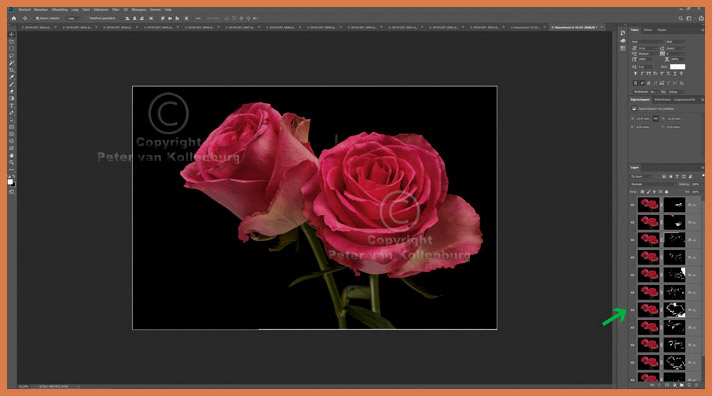Open the 'Laag' auto-select dropdown
The height and width of the screenshot is (396, 712).
tap(74, 18)
